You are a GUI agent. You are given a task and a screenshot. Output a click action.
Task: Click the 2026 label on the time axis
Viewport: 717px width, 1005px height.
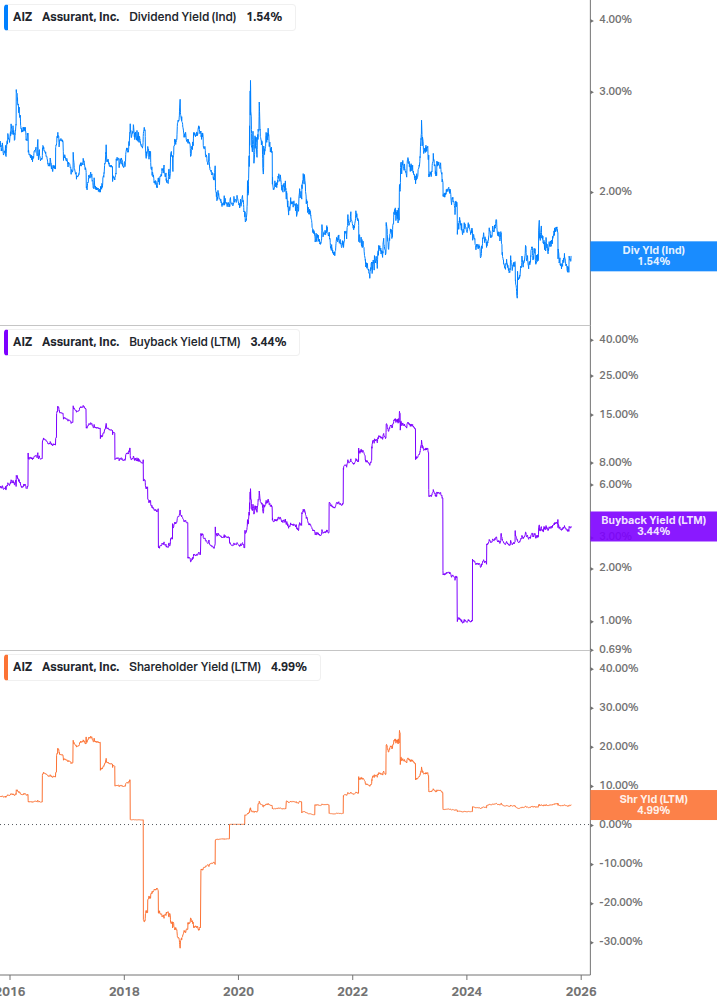[581, 992]
